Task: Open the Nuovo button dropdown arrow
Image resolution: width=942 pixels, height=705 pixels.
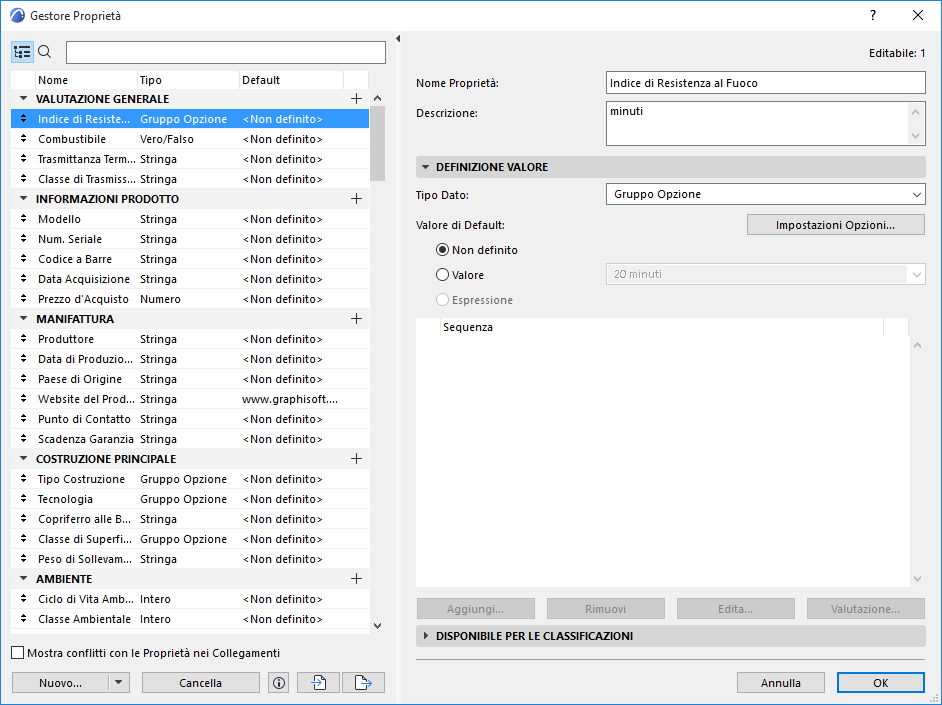Action: (118, 683)
